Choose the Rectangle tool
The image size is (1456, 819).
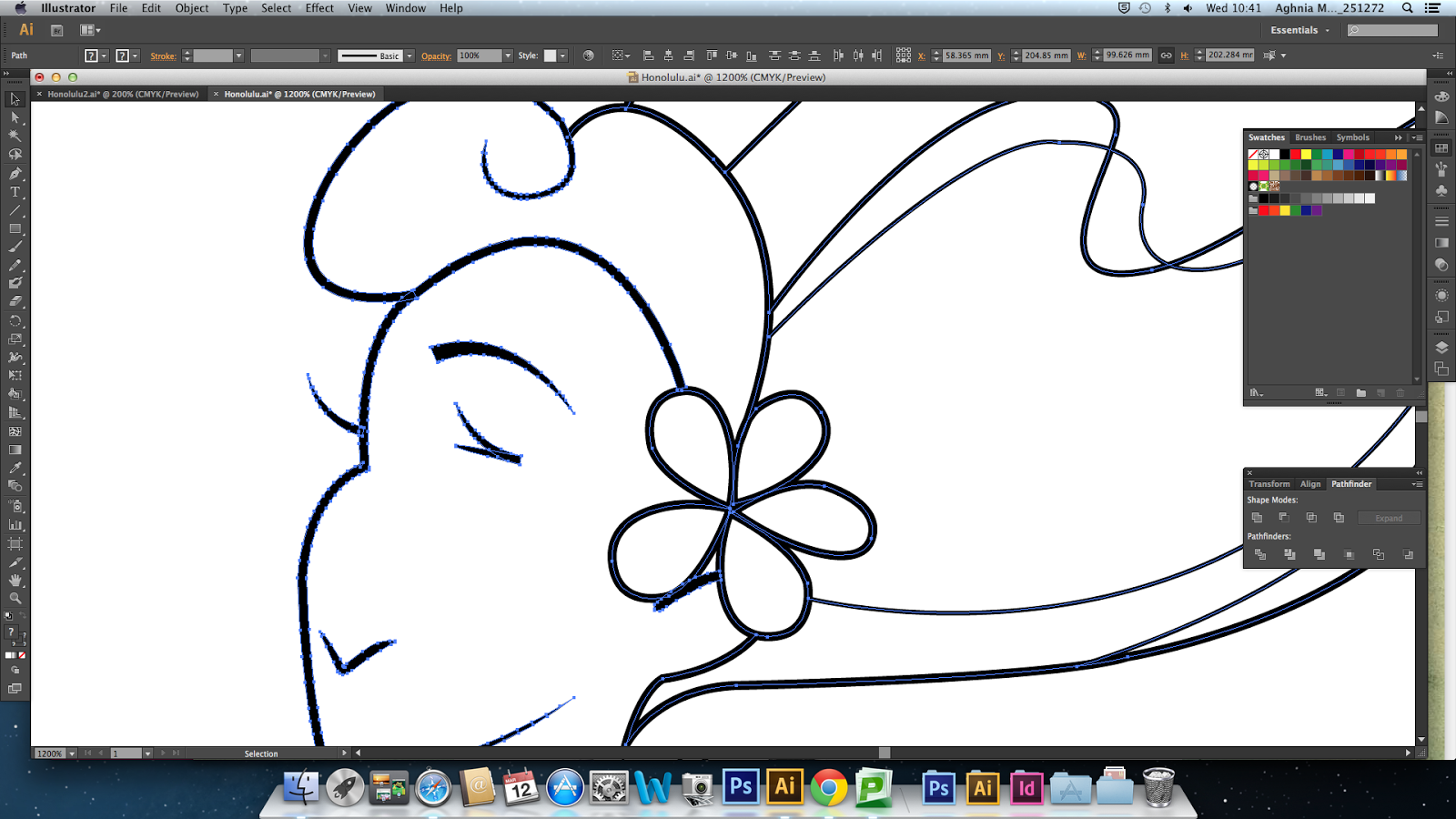(x=15, y=228)
